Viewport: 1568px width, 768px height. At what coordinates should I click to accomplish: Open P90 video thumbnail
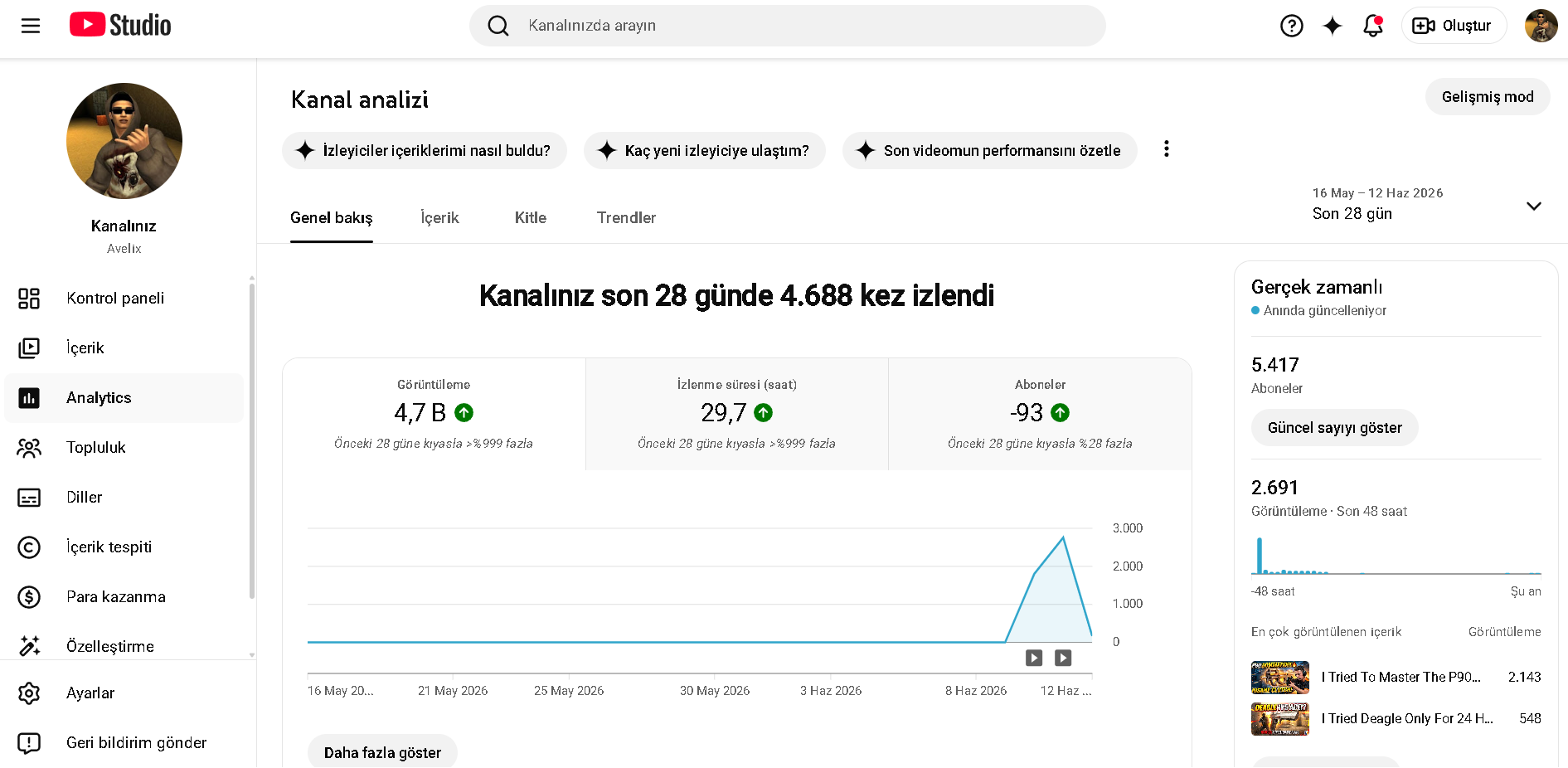coord(1280,678)
